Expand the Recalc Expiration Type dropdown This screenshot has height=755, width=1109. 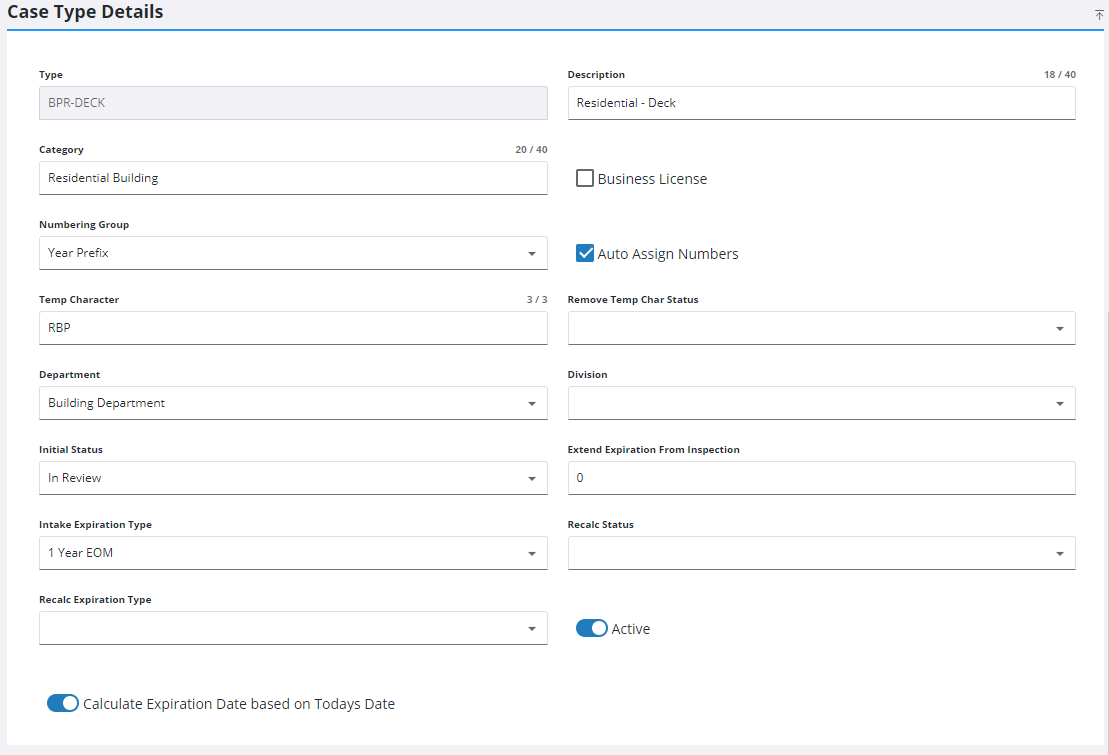(x=293, y=628)
